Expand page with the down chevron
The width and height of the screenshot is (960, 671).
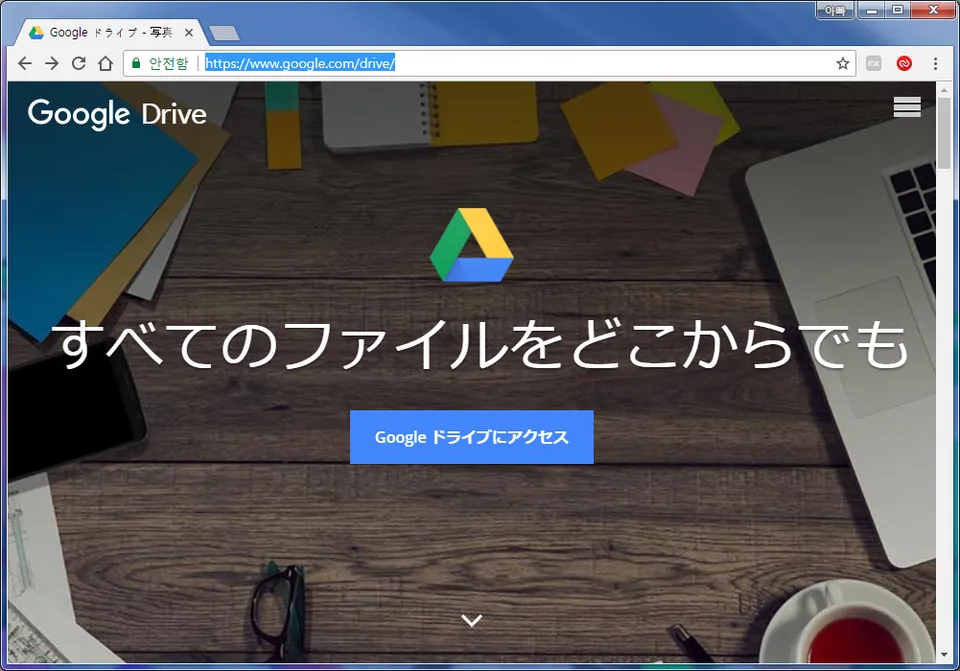471,620
